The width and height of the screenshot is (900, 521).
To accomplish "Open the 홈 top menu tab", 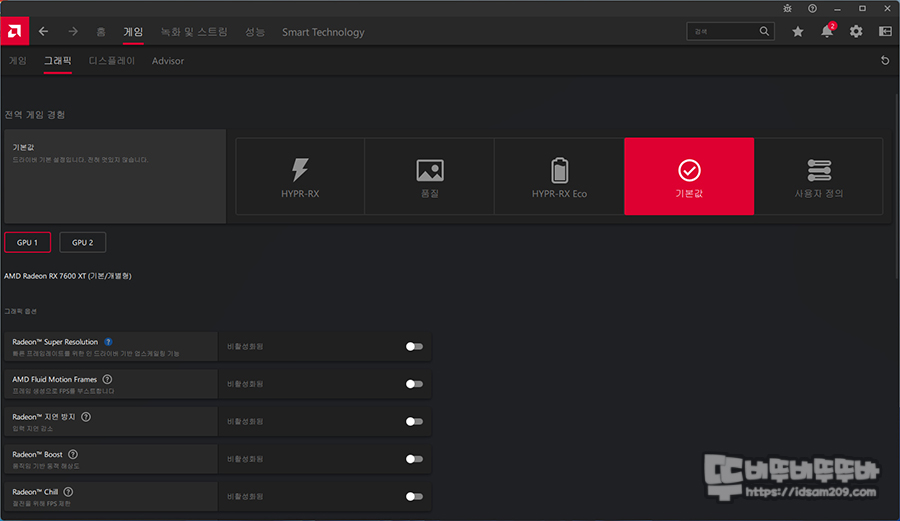I will click(x=101, y=32).
